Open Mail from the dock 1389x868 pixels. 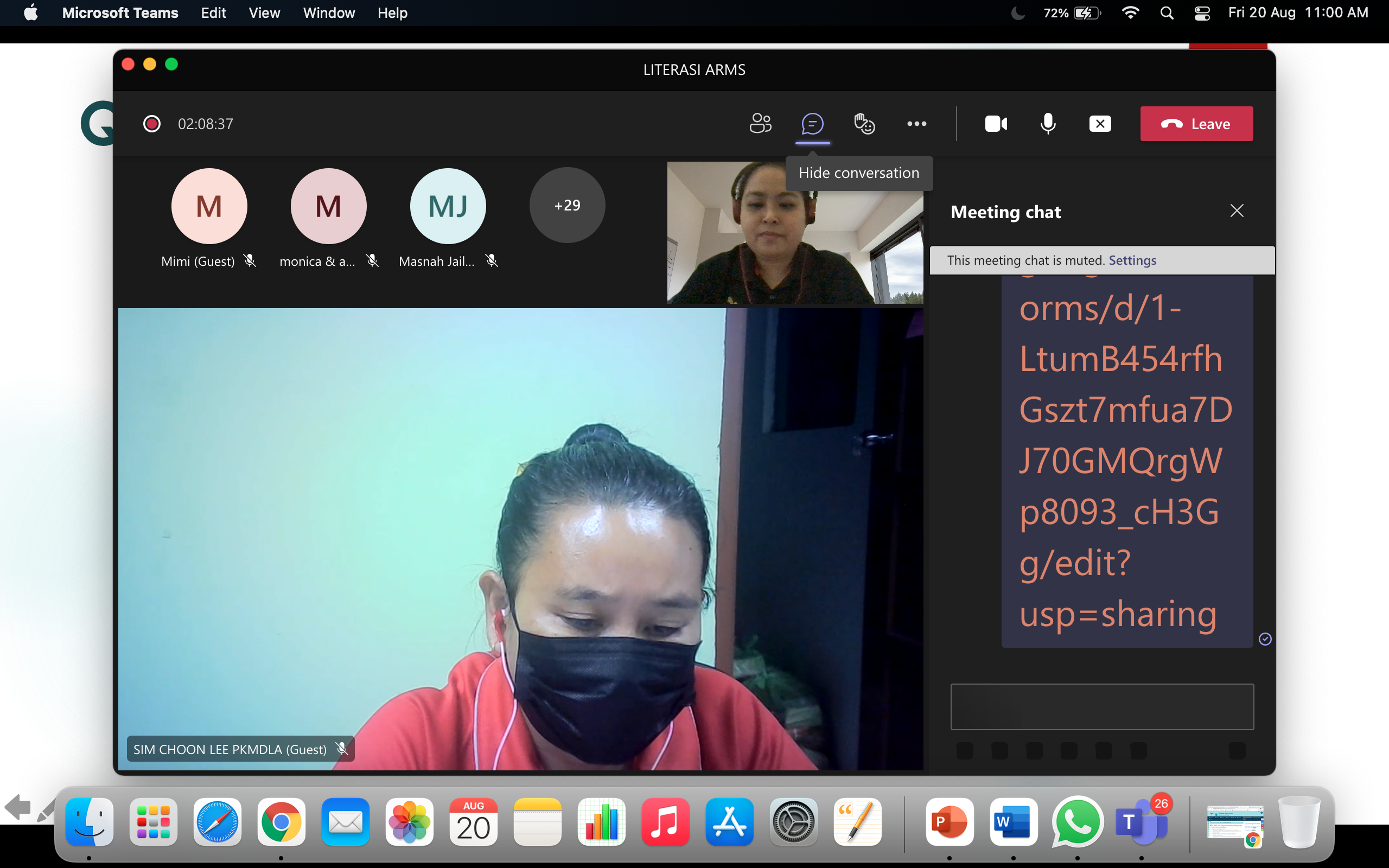[345, 821]
